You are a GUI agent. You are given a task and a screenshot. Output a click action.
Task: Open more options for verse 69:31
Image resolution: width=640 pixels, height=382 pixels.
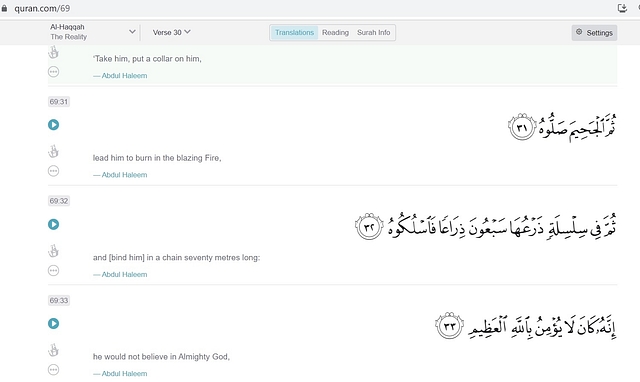click(x=53, y=171)
